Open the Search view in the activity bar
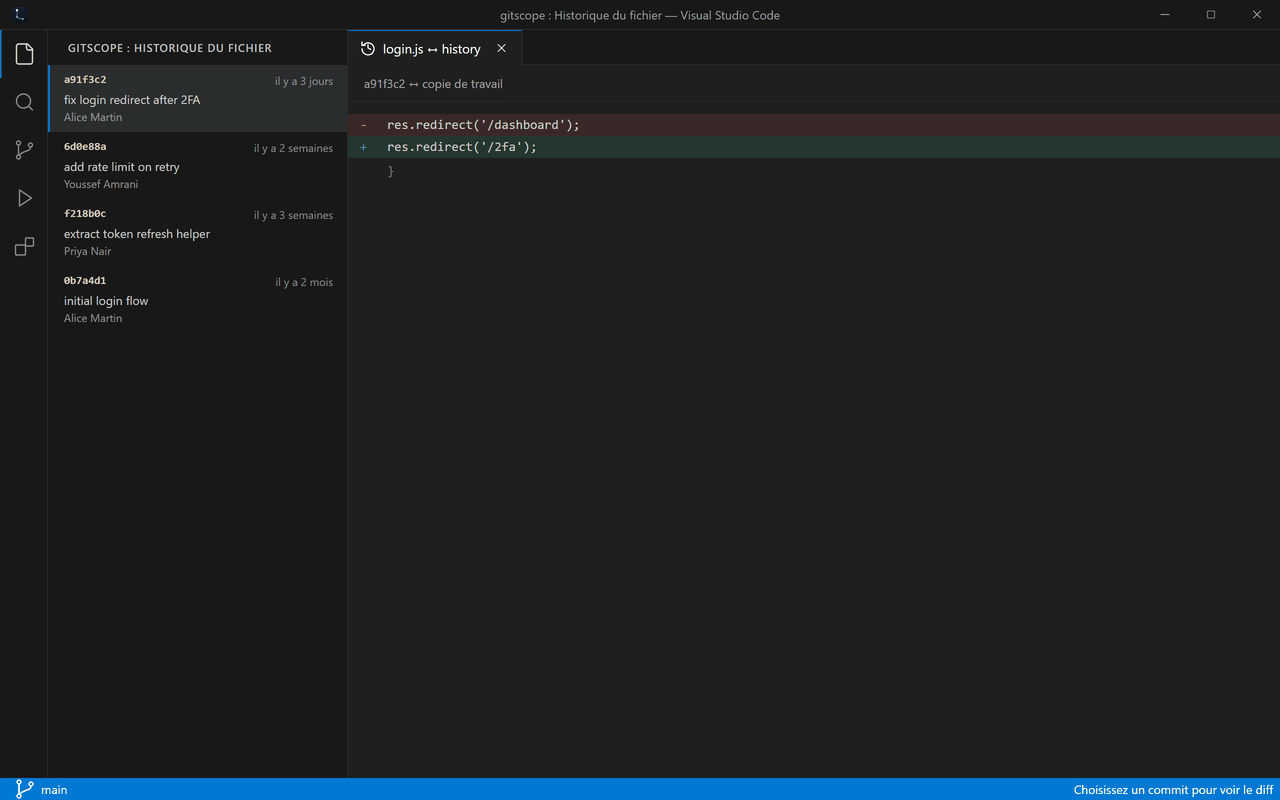The height and width of the screenshot is (800, 1280). [x=24, y=102]
